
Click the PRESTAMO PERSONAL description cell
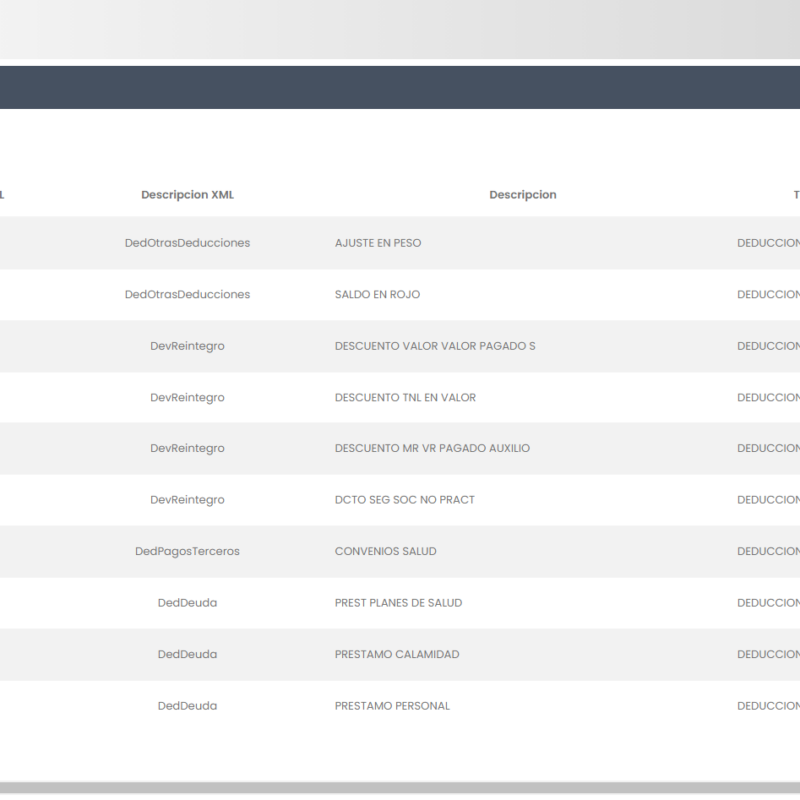click(x=392, y=706)
